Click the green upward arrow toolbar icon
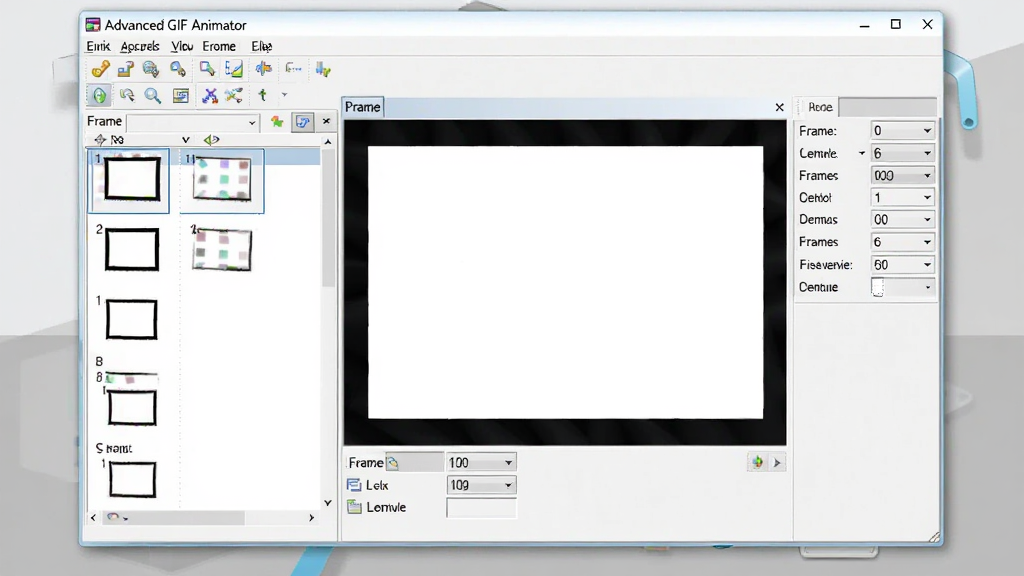The image size is (1024, 576). [x=263, y=96]
